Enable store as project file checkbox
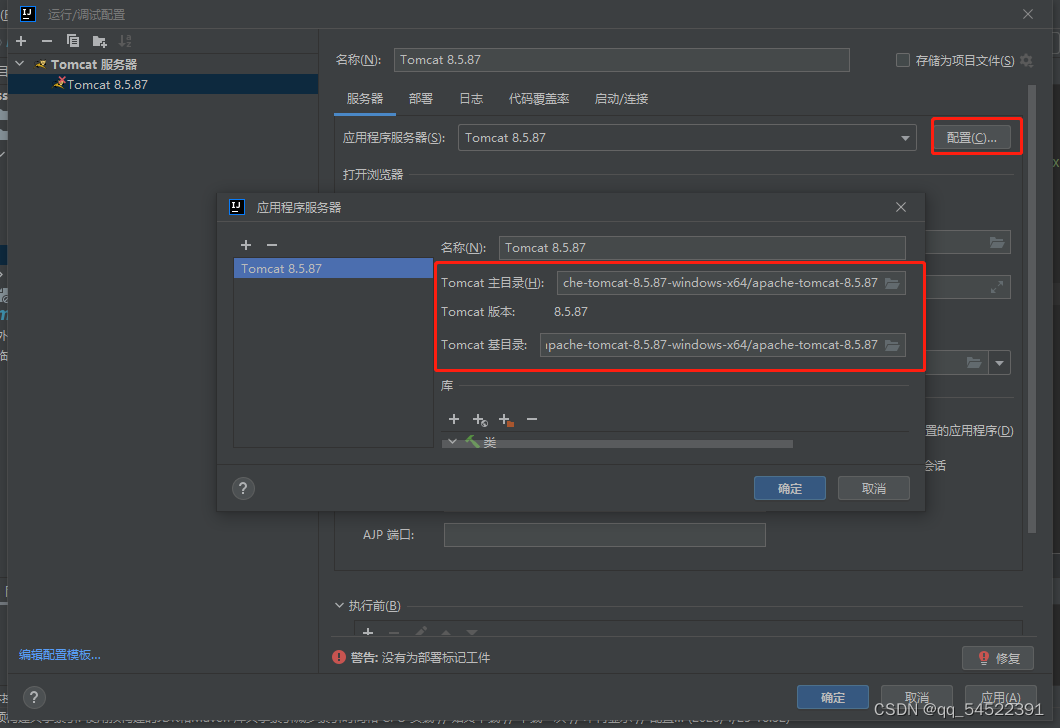Screen dimensions: 1060x728 tap(902, 60)
